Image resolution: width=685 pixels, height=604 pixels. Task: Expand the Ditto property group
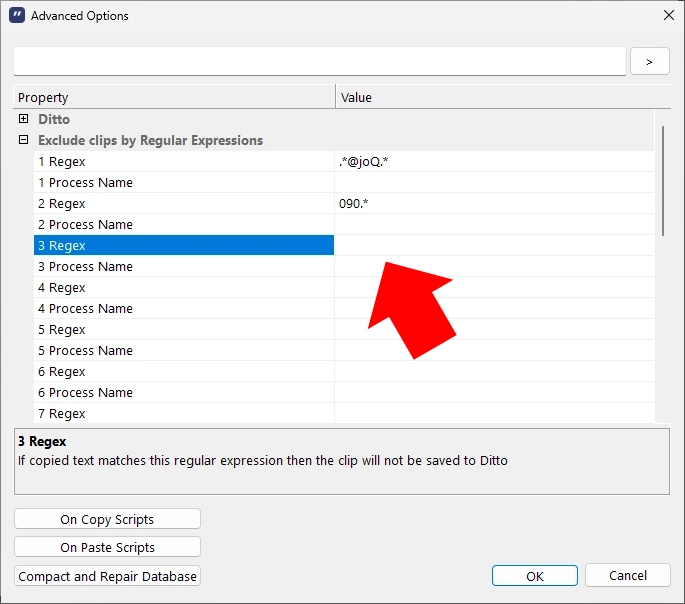click(x=24, y=119)
